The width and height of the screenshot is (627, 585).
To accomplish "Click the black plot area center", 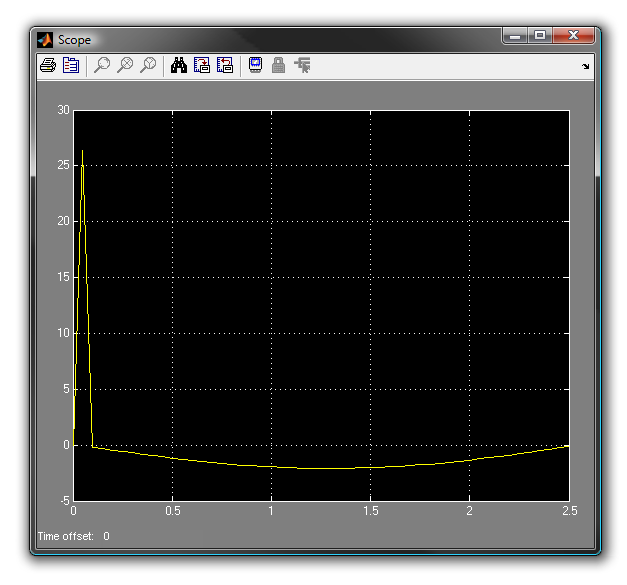I will [321, 305].
